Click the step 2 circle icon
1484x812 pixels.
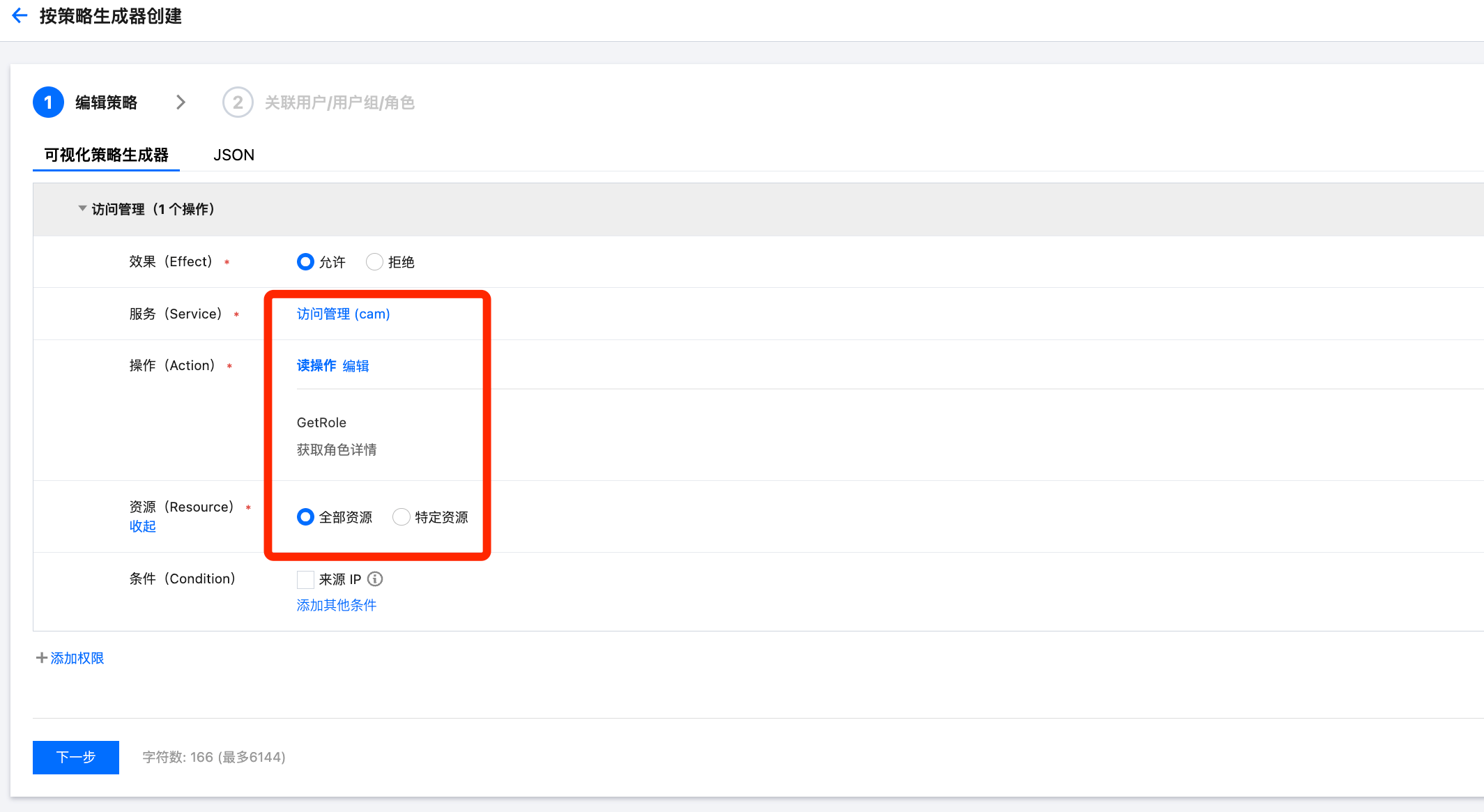tap(238, 102)
